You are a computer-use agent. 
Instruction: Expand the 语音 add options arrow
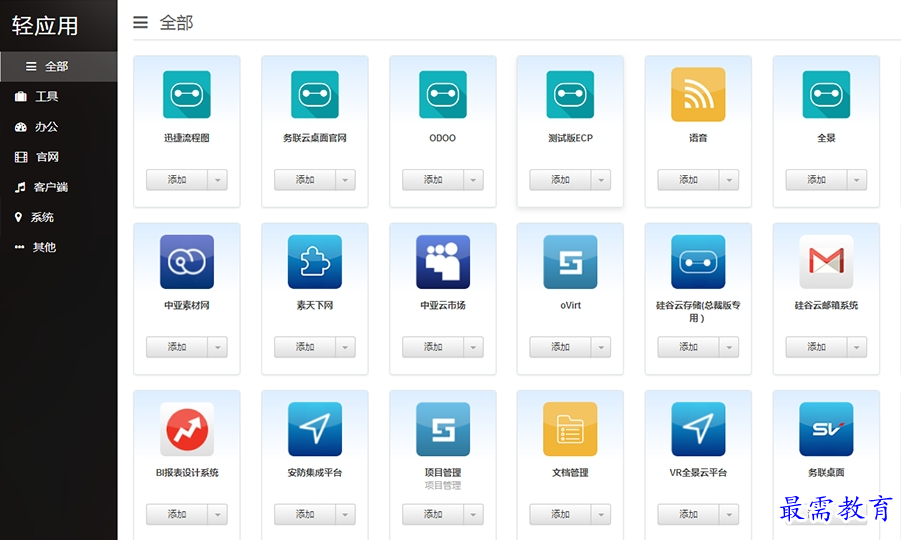pyautogui.click(x=729, y=180)
